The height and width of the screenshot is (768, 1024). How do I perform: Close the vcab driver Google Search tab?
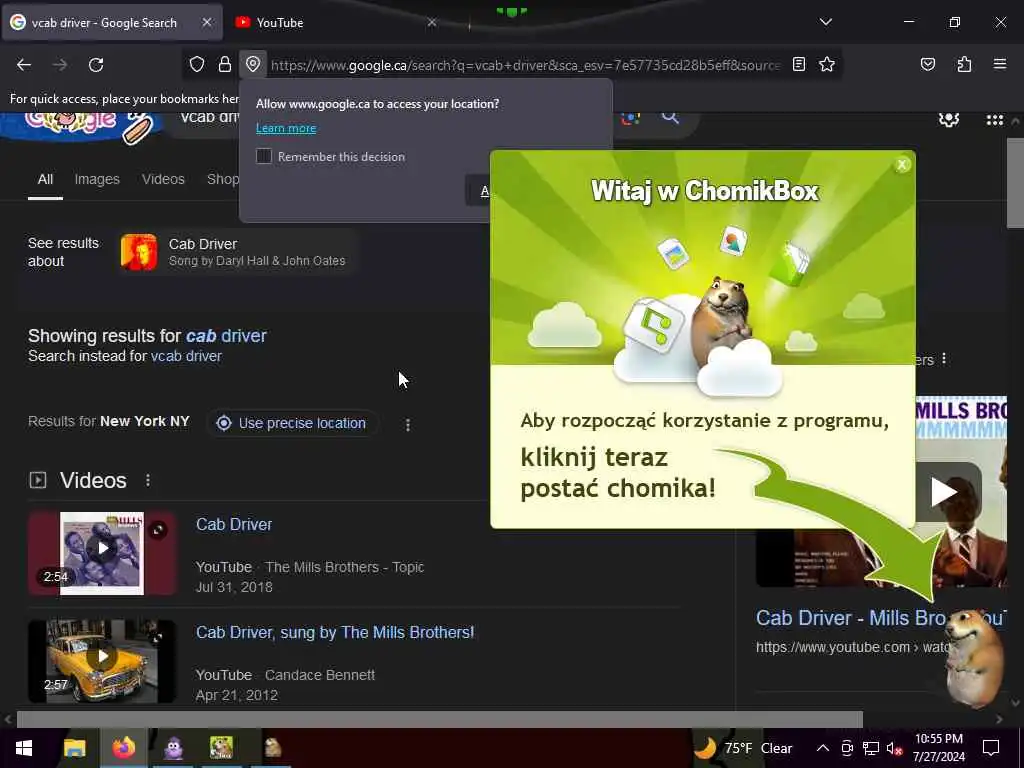click(206, 22)
